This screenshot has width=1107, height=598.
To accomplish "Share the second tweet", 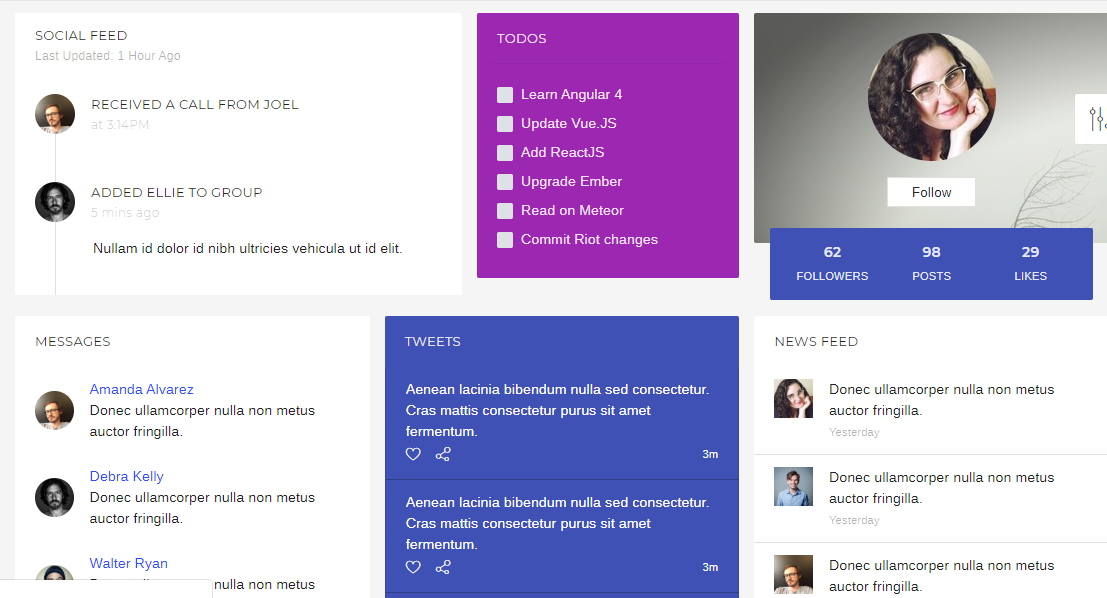I will (443, 567).
